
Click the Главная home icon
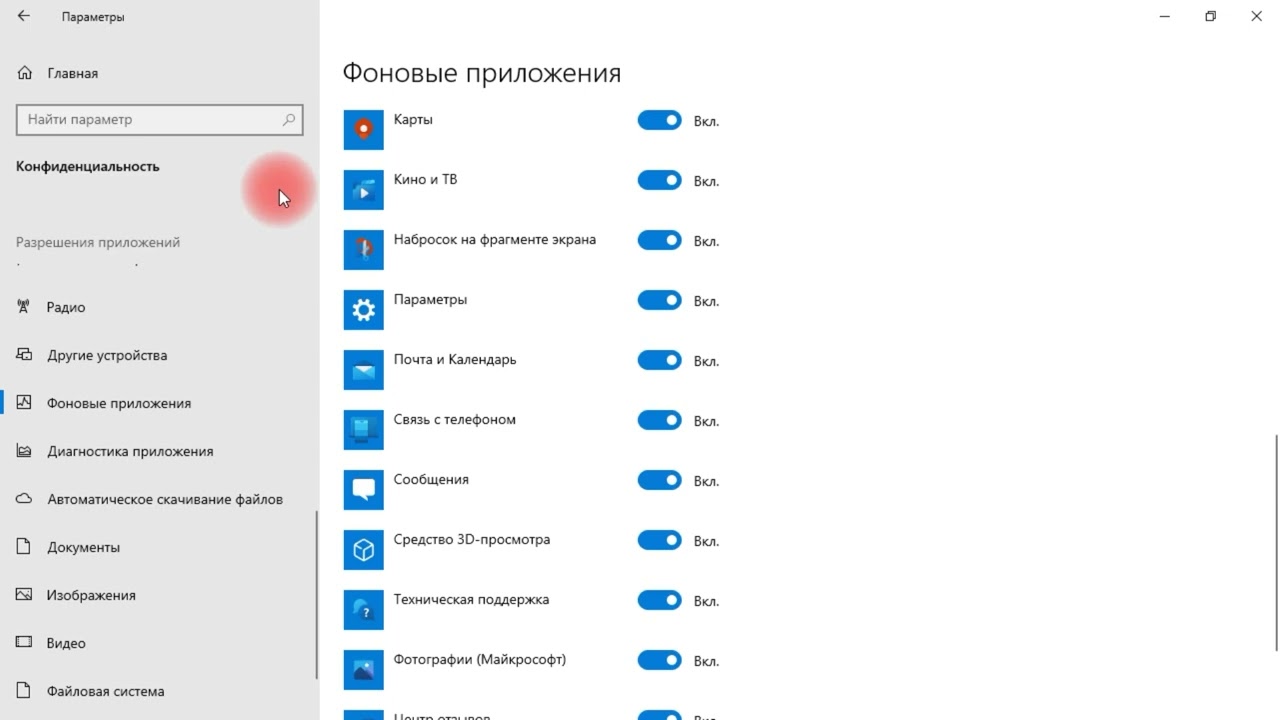click(25, 73)
